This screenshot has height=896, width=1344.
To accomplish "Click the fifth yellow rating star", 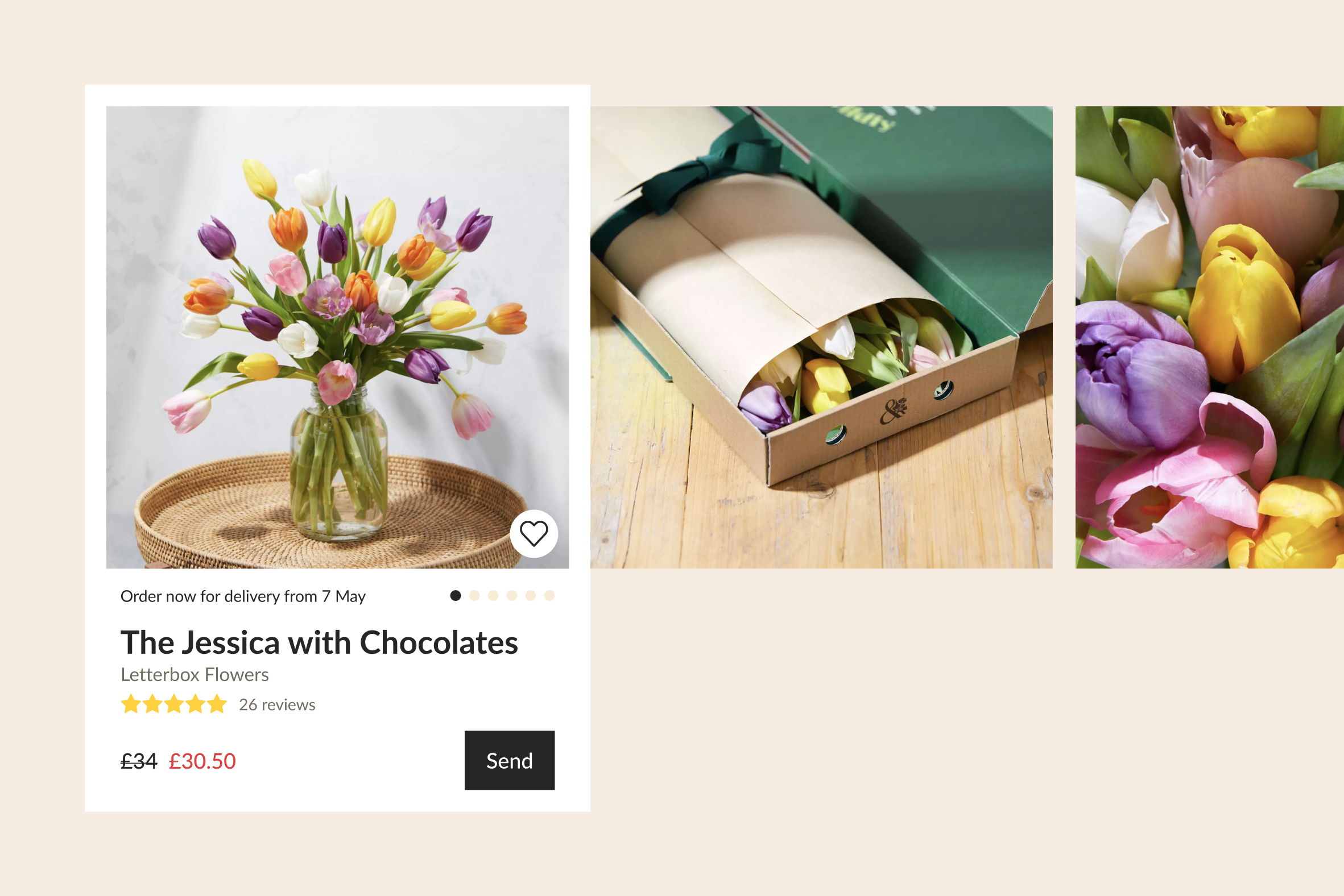I will 217,703.
